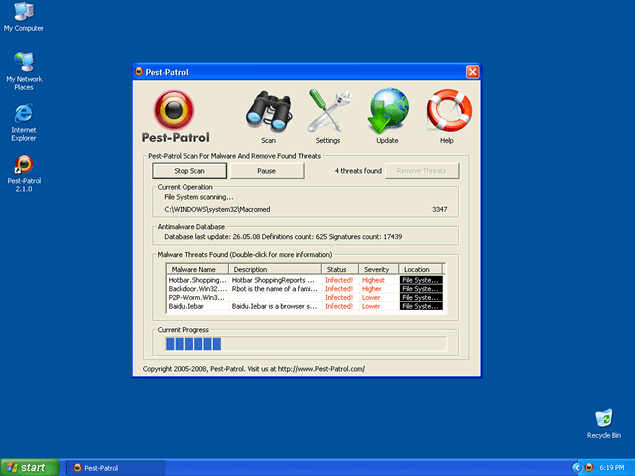Open Settings with the tools icon
Image resolution: width=635 pixels, height=476 pixels.
pos(328,112)
